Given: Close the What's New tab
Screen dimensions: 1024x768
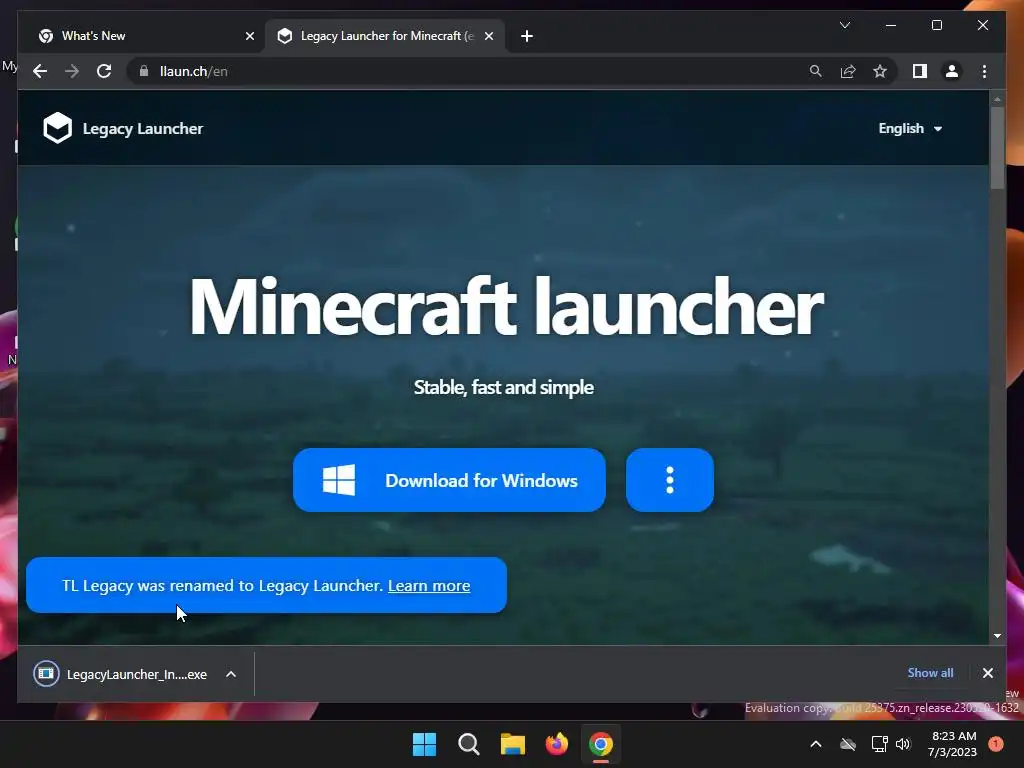Looking at the screenshot, I should point(249,36).
